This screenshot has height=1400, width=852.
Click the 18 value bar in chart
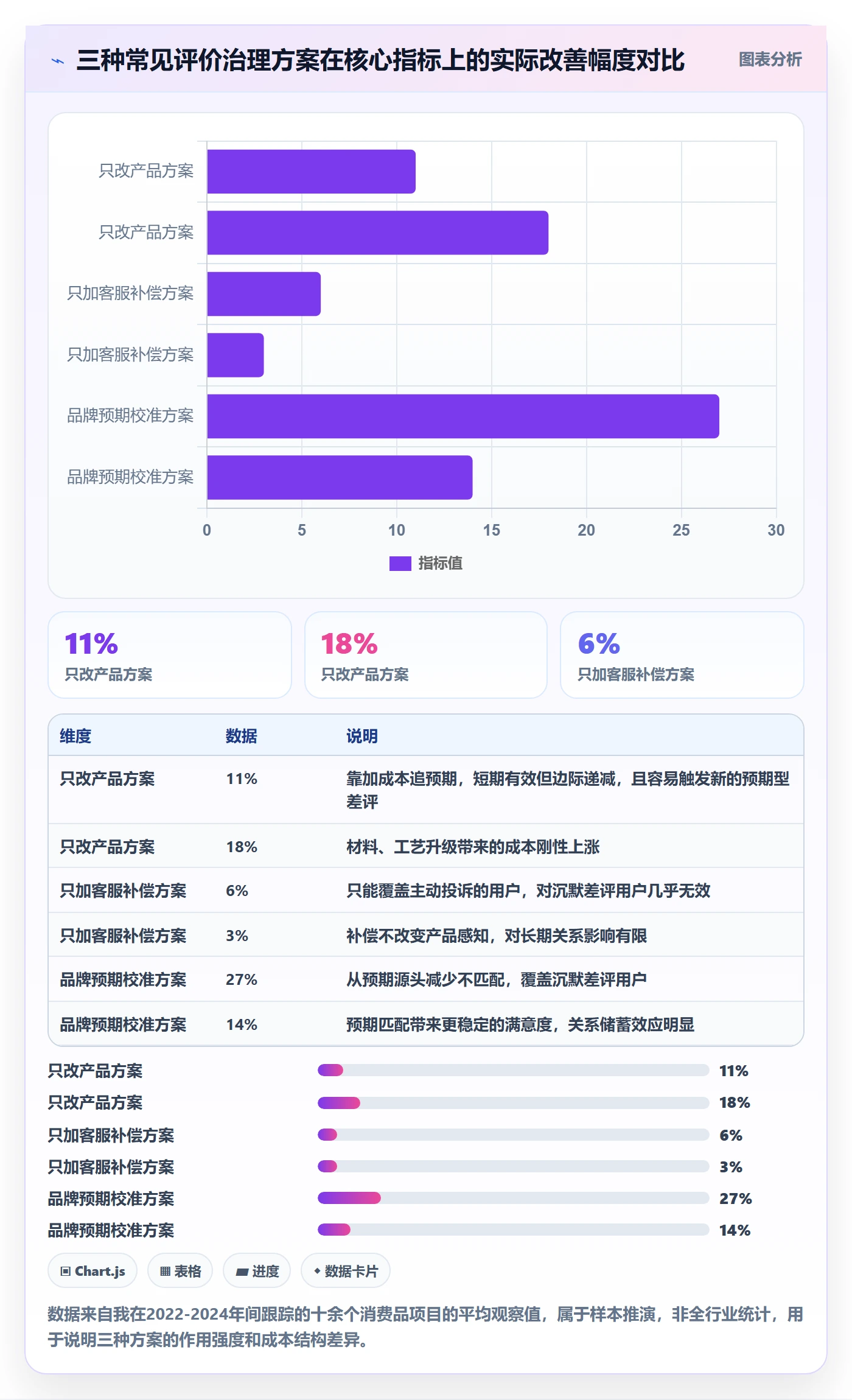click(377, 233)
